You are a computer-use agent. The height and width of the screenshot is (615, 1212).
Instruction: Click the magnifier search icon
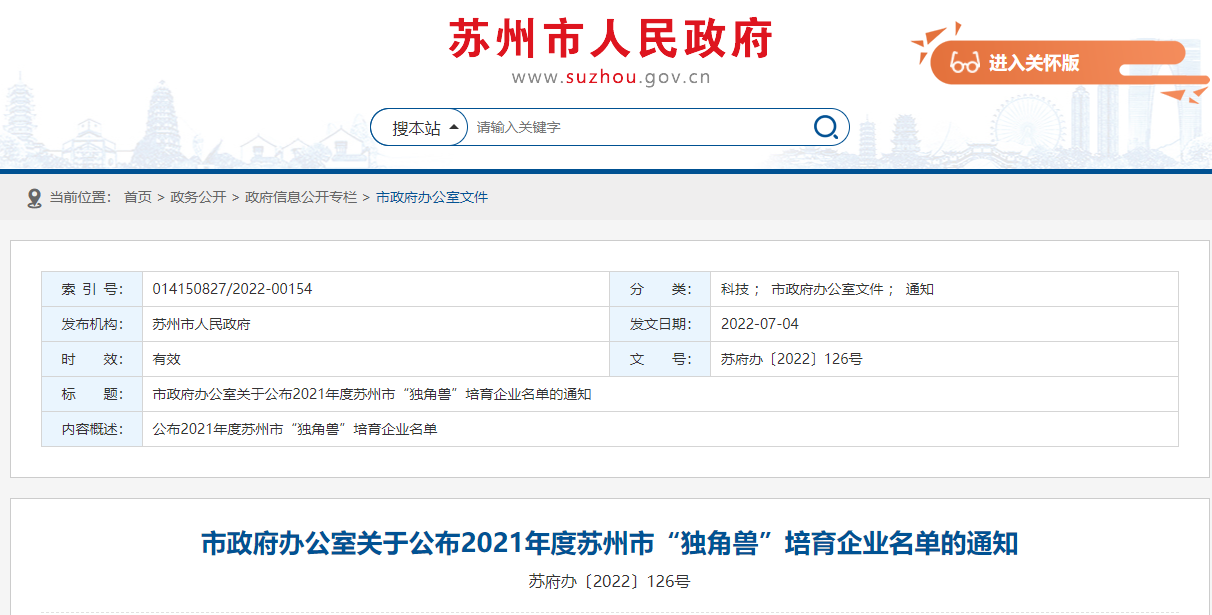click(826, 127)
